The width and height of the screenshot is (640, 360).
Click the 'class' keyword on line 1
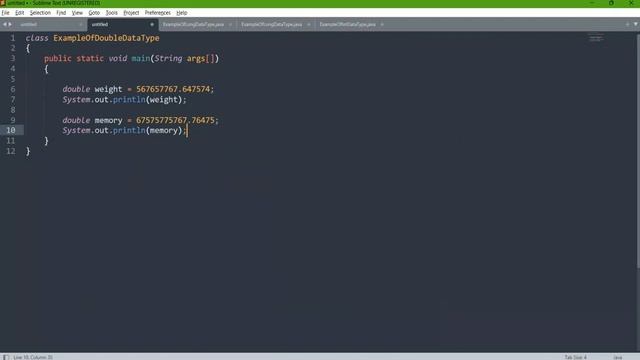click(x=37, y=38)
